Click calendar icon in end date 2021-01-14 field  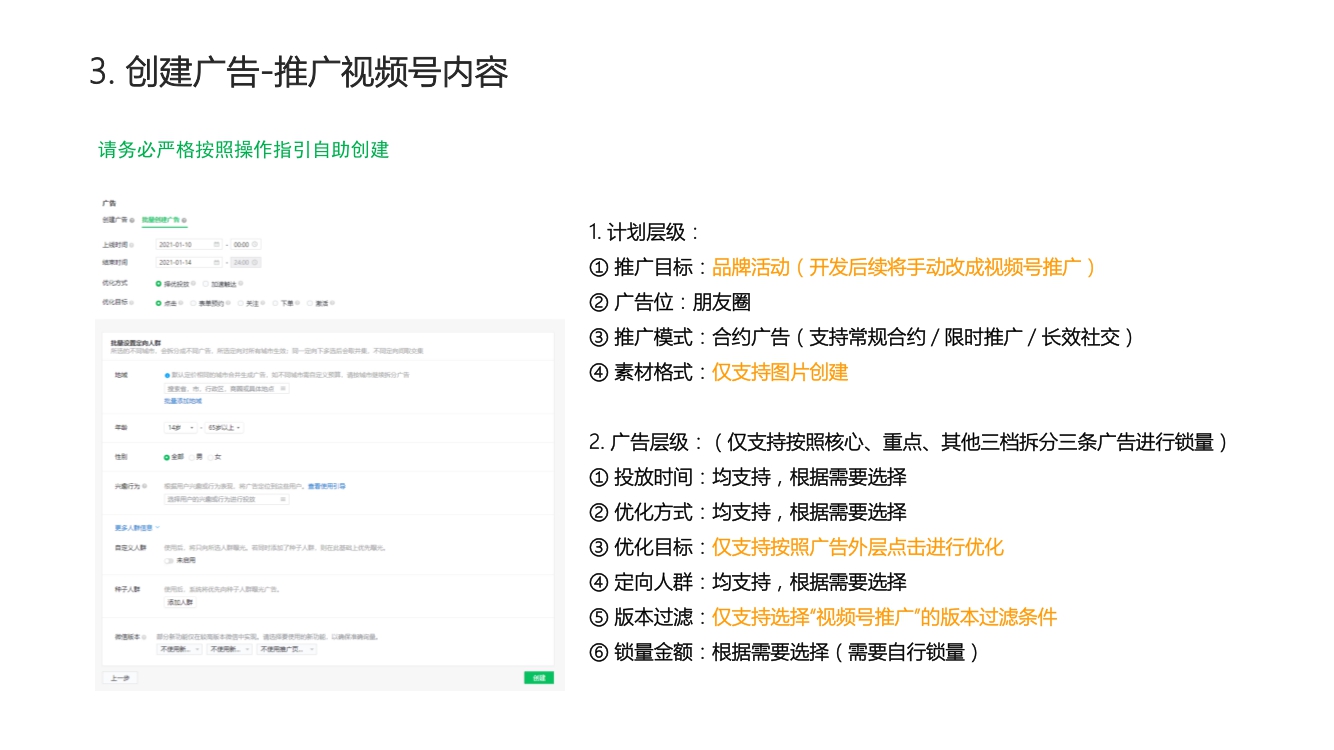[x=216, y=262]
